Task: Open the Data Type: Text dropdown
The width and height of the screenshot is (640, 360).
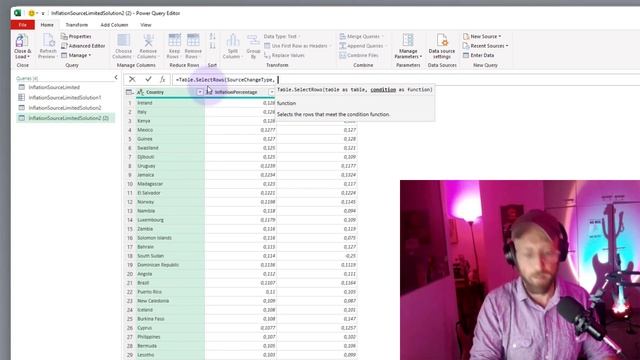Action: pyautogui.click(x=282, y=36)
